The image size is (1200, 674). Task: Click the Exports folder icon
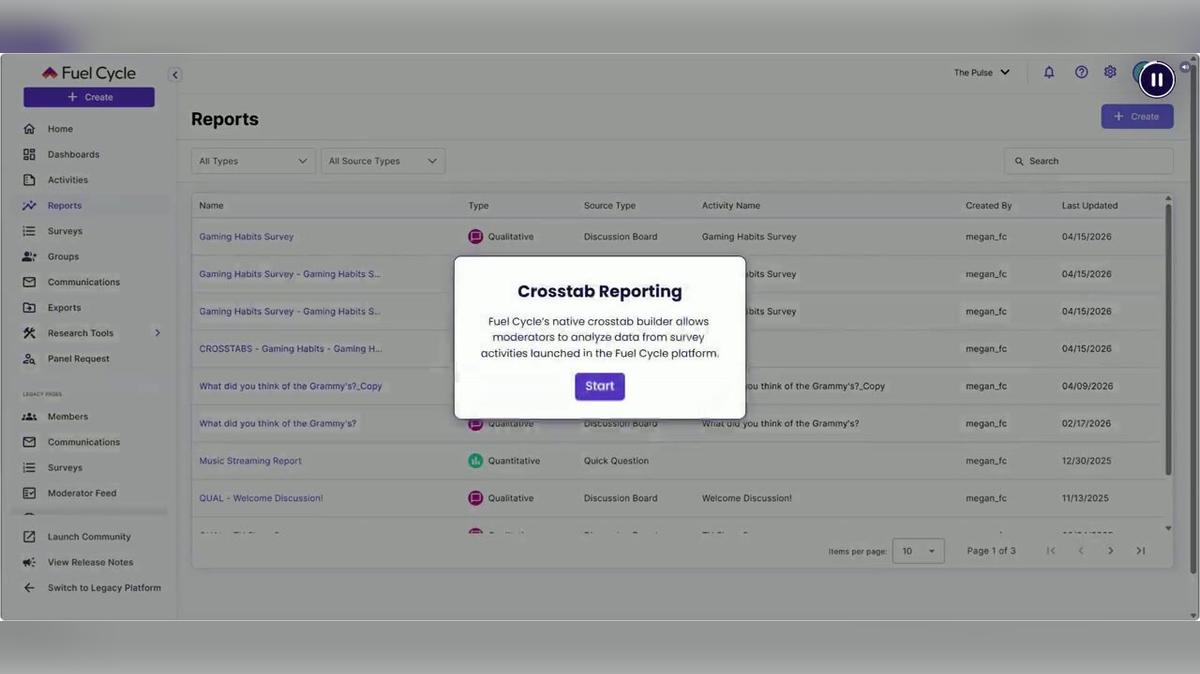(x=29, y=308)
